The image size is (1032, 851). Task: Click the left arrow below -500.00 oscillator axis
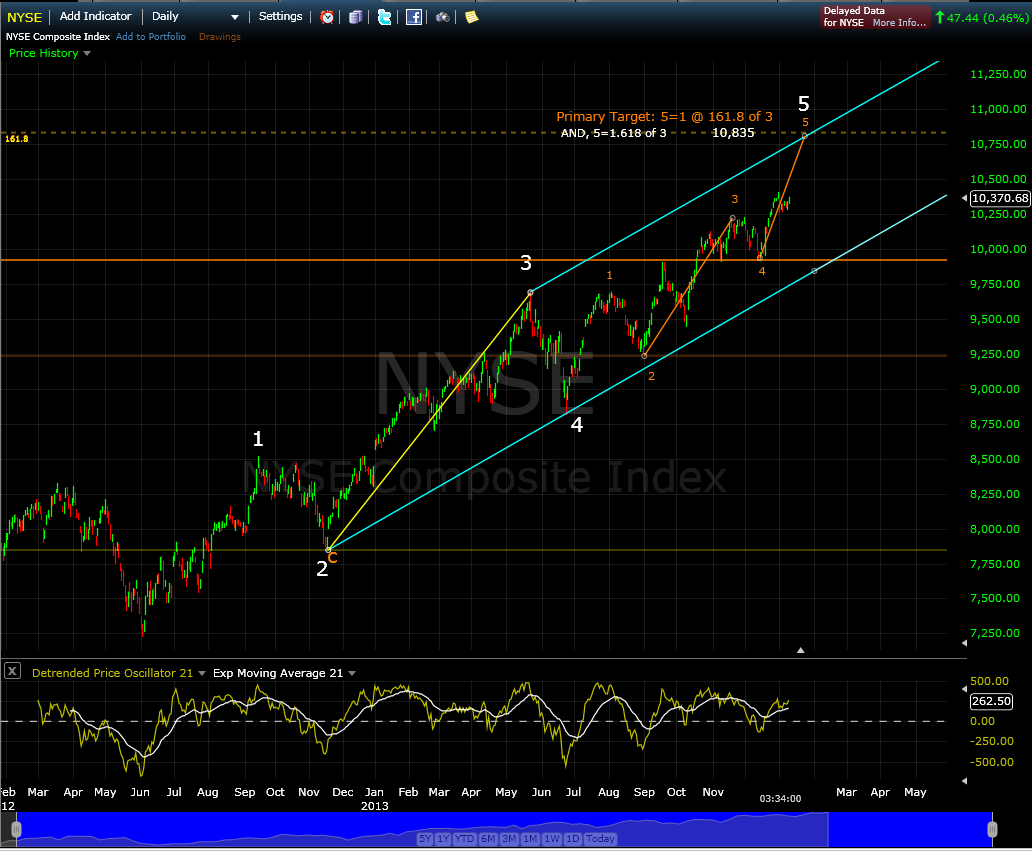(x=964, y=781)
